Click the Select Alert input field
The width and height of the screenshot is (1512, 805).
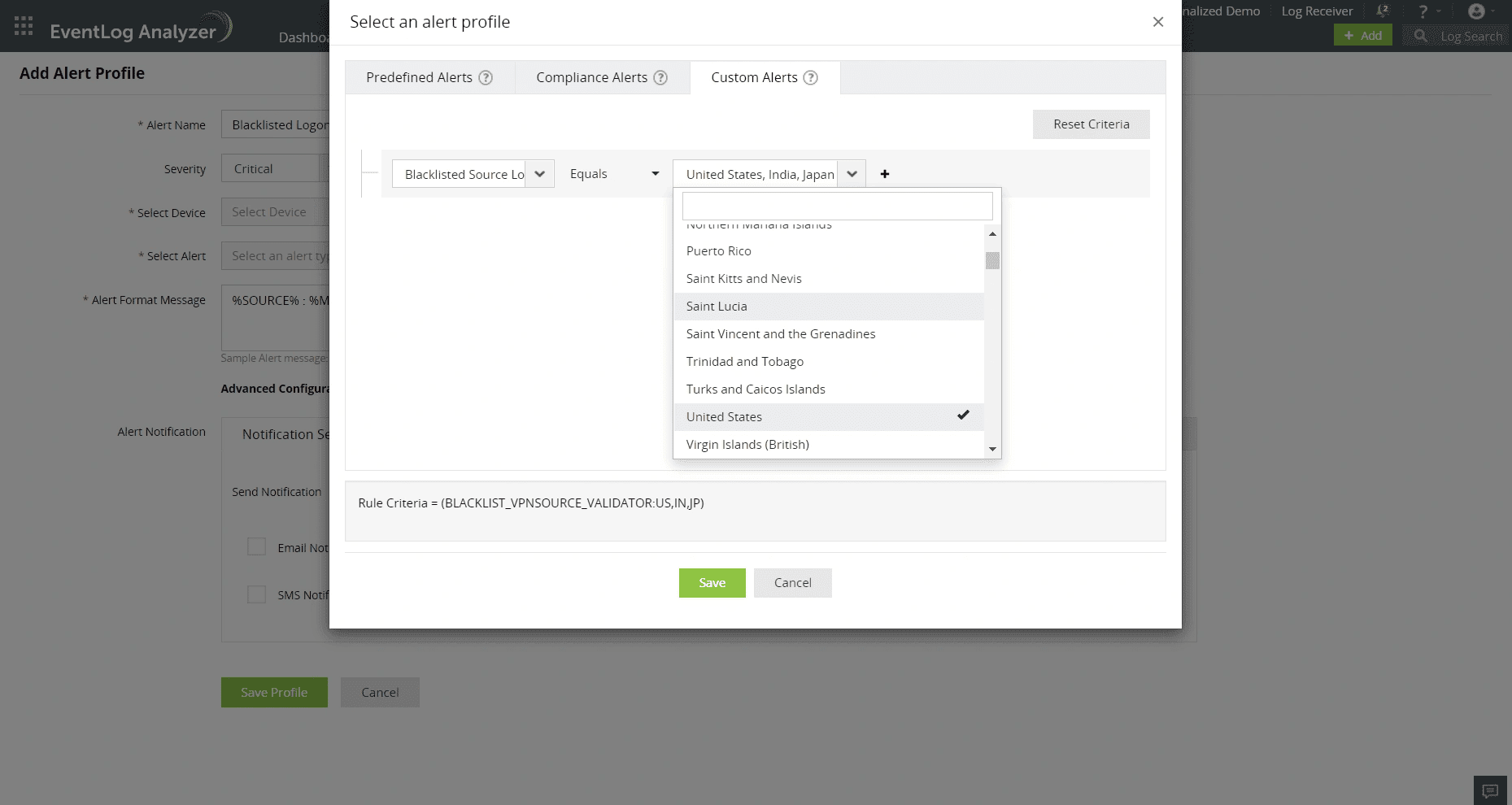275,255
